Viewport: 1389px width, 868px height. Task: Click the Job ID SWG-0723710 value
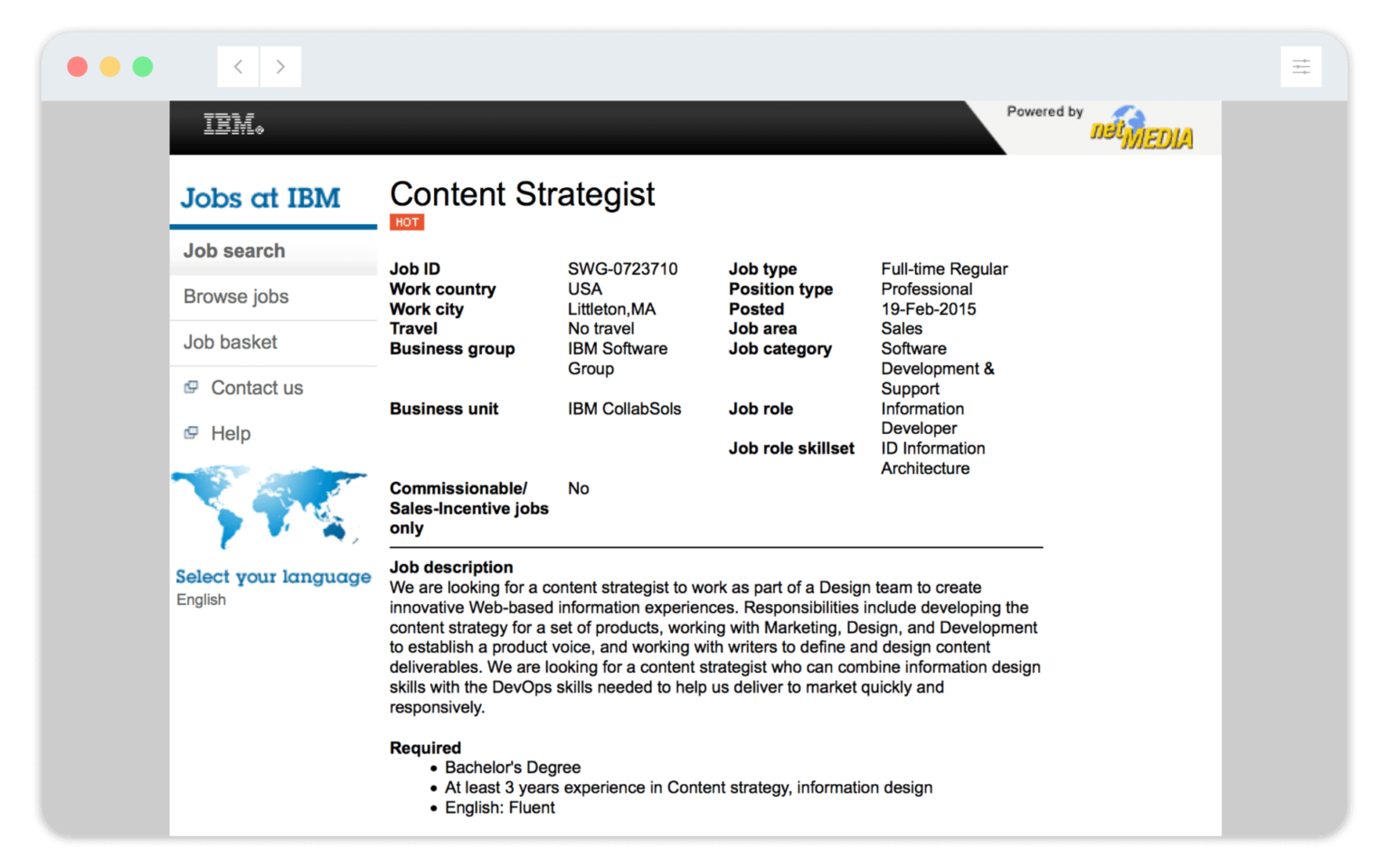[621, 269]
